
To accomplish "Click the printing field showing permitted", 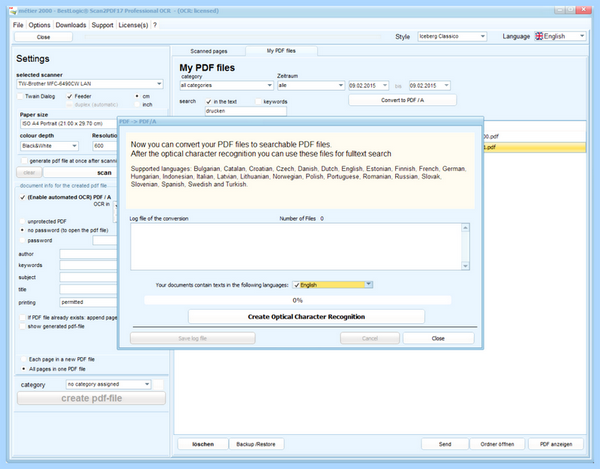I will 88,302.
